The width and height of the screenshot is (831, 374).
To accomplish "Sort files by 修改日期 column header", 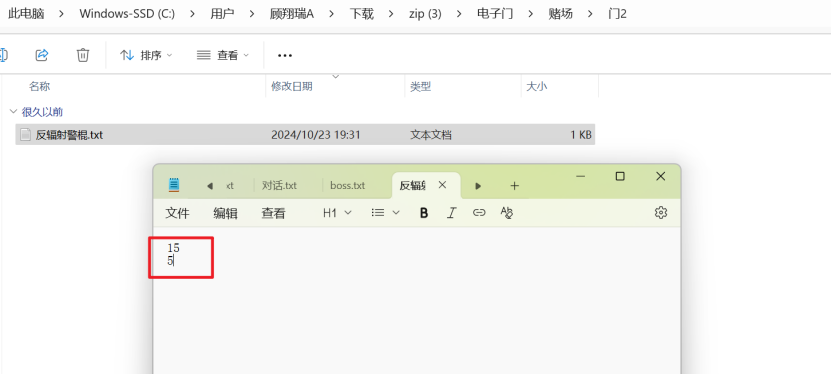I will coord(291,86).
